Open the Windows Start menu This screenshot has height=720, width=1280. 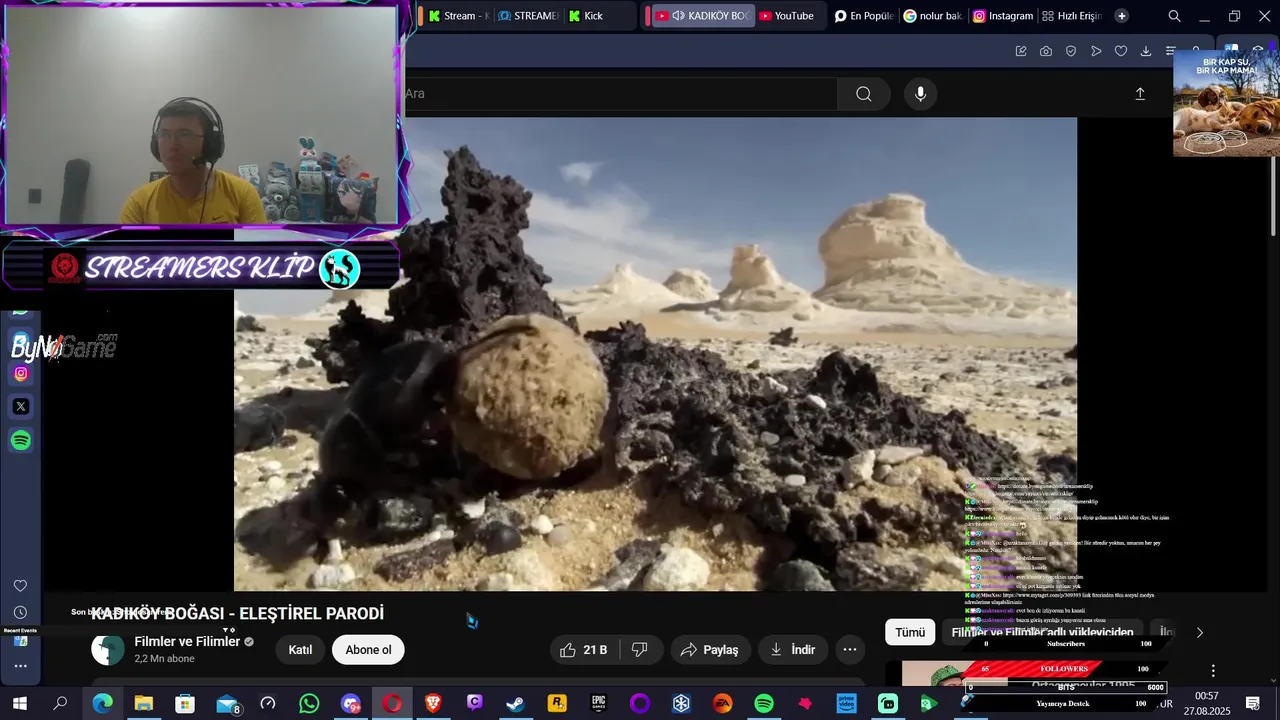[x=19, y=704]
